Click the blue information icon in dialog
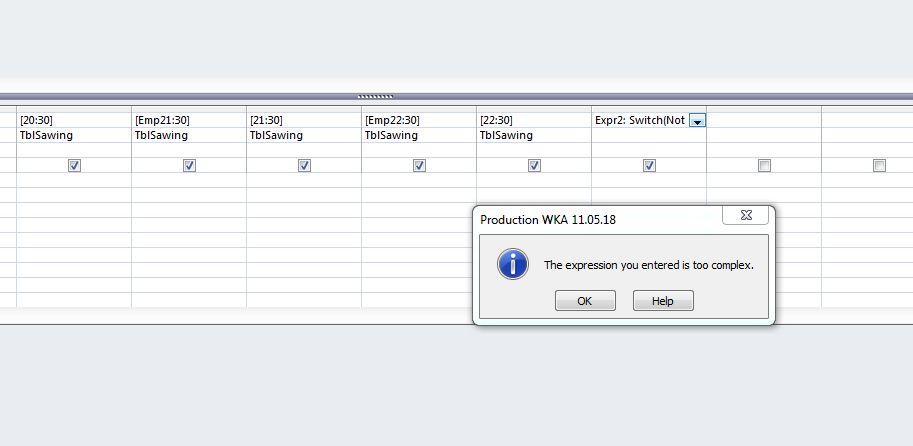This screenshot has height=446, width=913. 513,265
